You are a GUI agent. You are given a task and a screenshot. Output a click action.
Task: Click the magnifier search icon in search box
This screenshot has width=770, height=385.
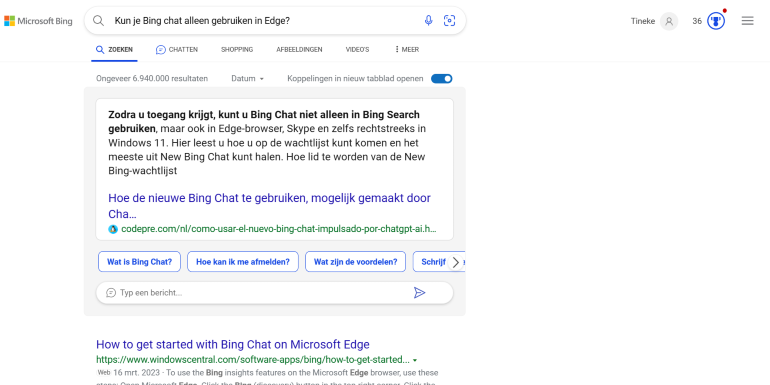click(99, 21)
